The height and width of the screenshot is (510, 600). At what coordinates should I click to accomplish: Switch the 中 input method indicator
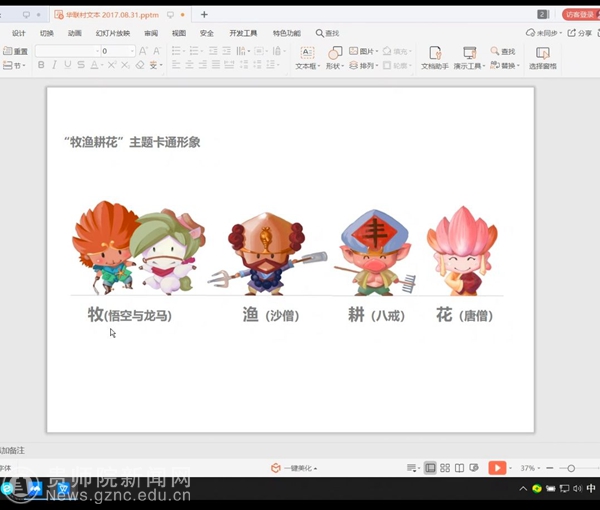(591, 488)
